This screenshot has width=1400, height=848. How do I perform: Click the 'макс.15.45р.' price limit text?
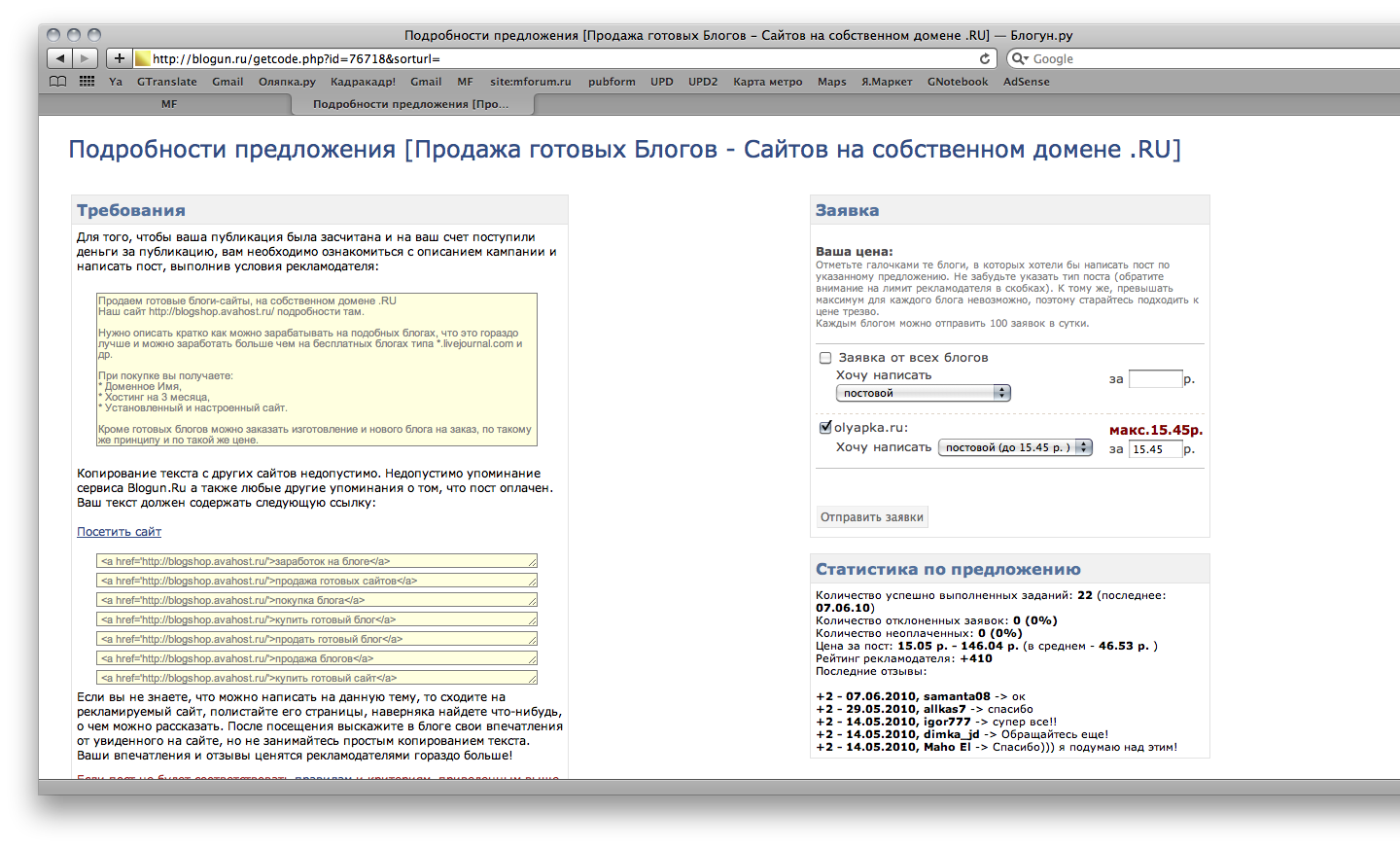1156,430
